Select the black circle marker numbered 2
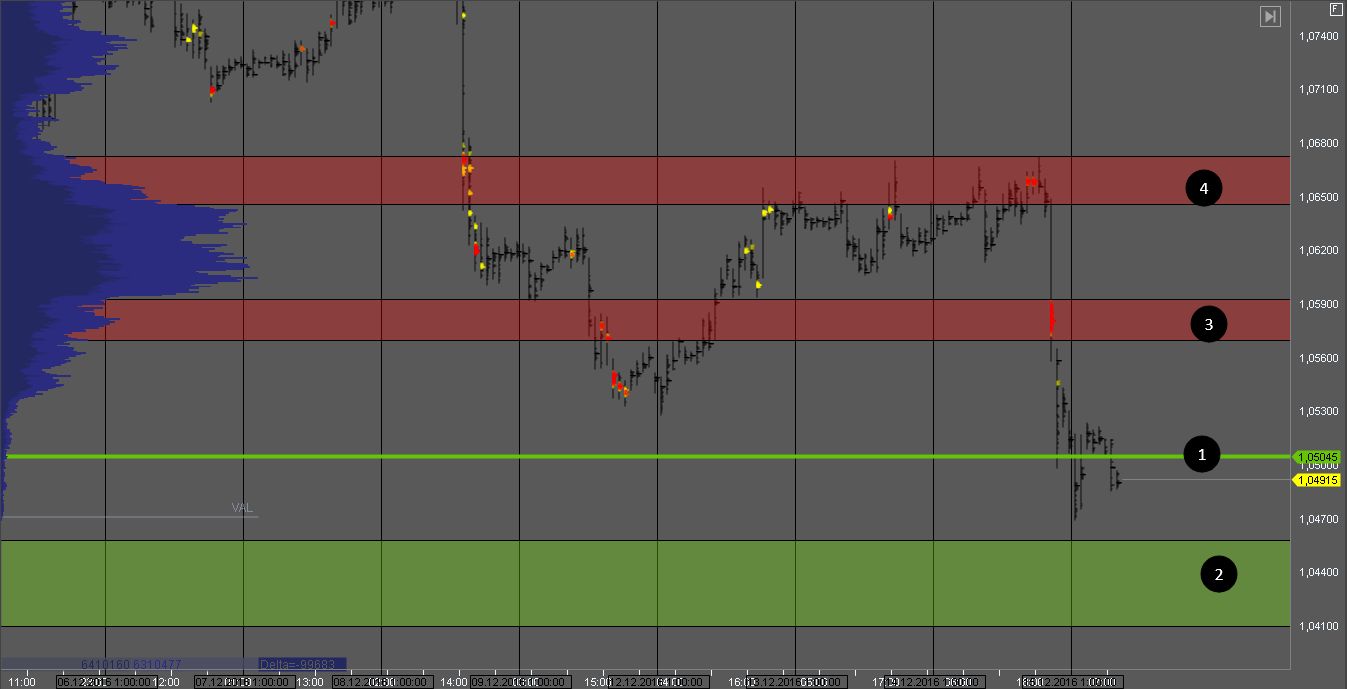1347x689 pixels. [x=1218, y=574]
